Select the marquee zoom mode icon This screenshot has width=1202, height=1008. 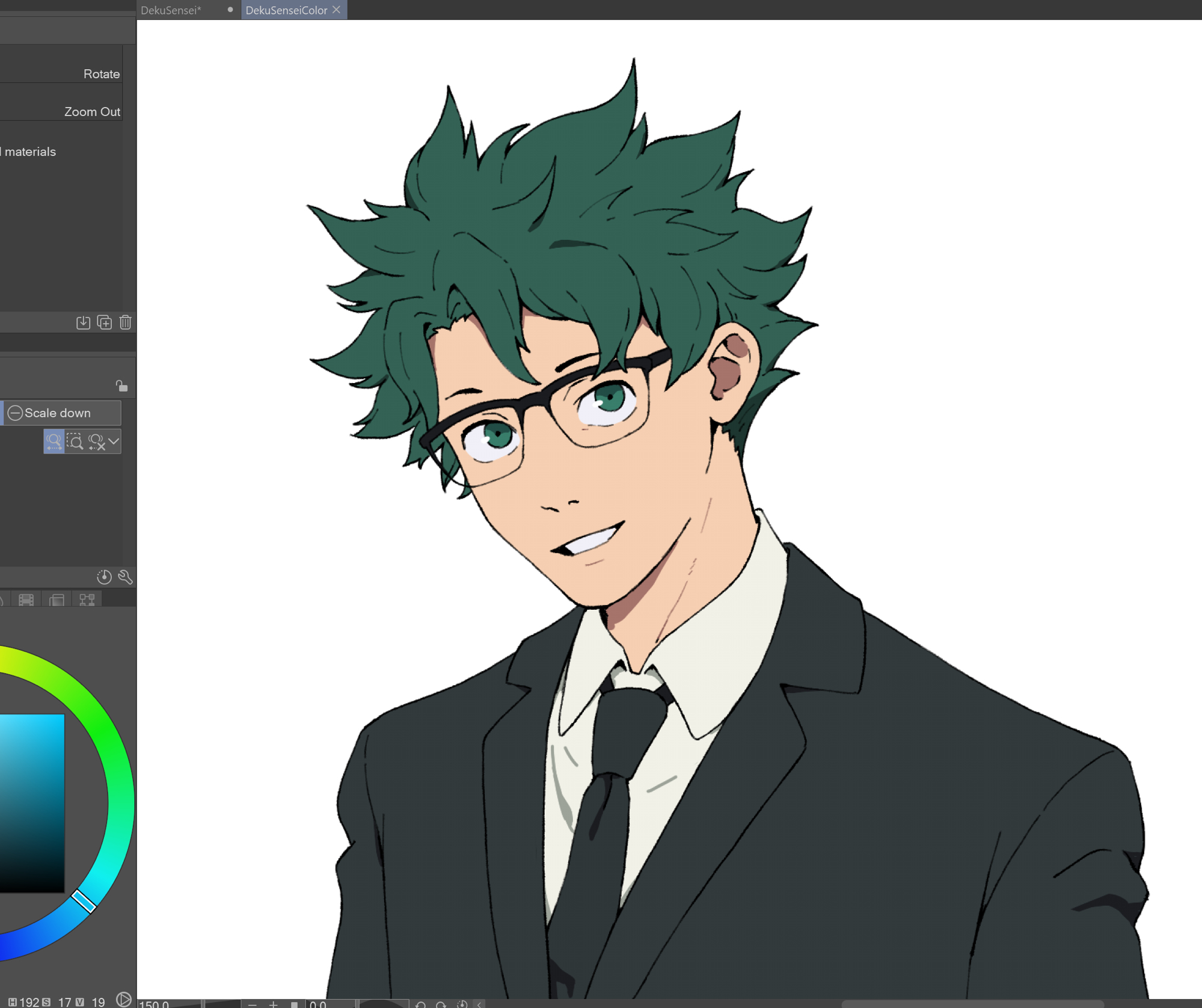75,441
